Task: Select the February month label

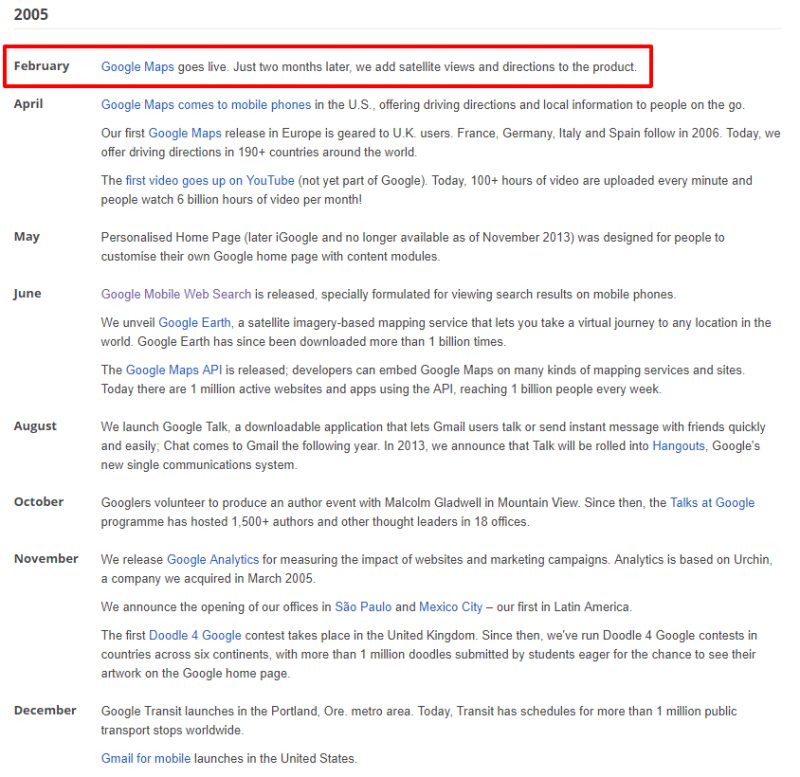Action: click(41, 66)
